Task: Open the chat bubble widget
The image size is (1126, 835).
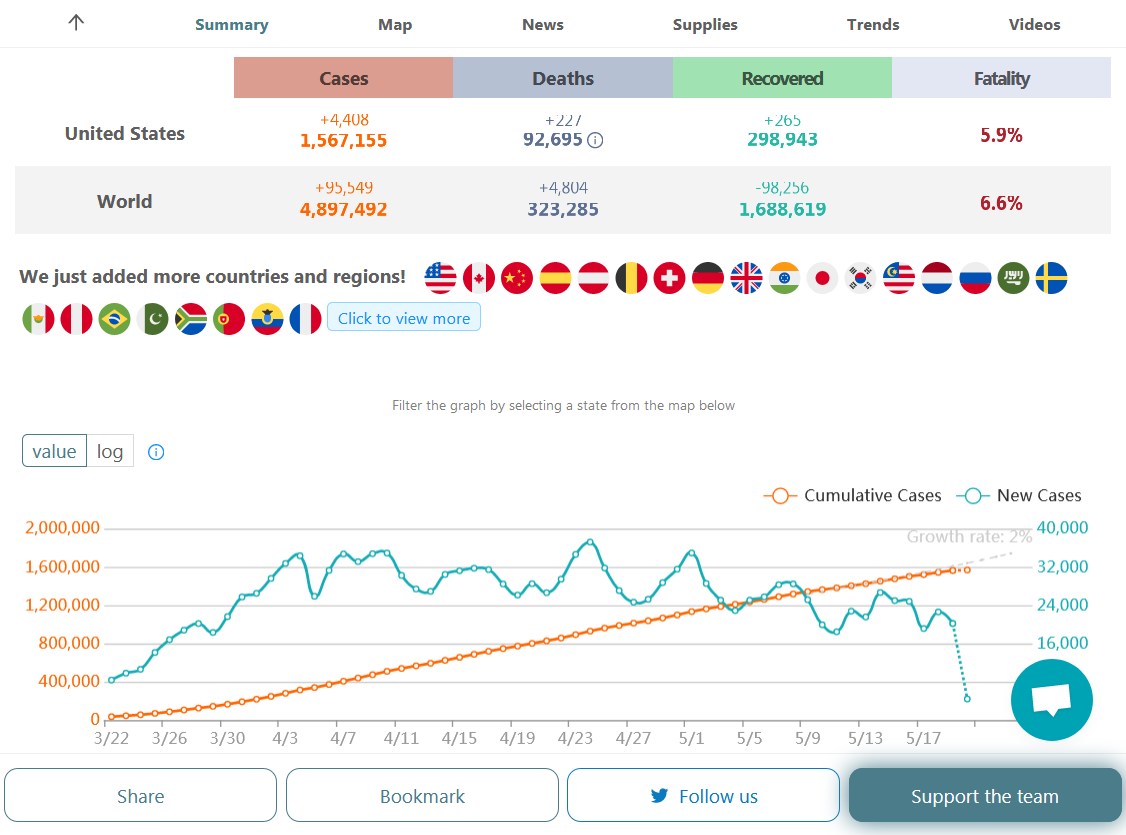Action: pyautogui.click(x=1051, y=700)
